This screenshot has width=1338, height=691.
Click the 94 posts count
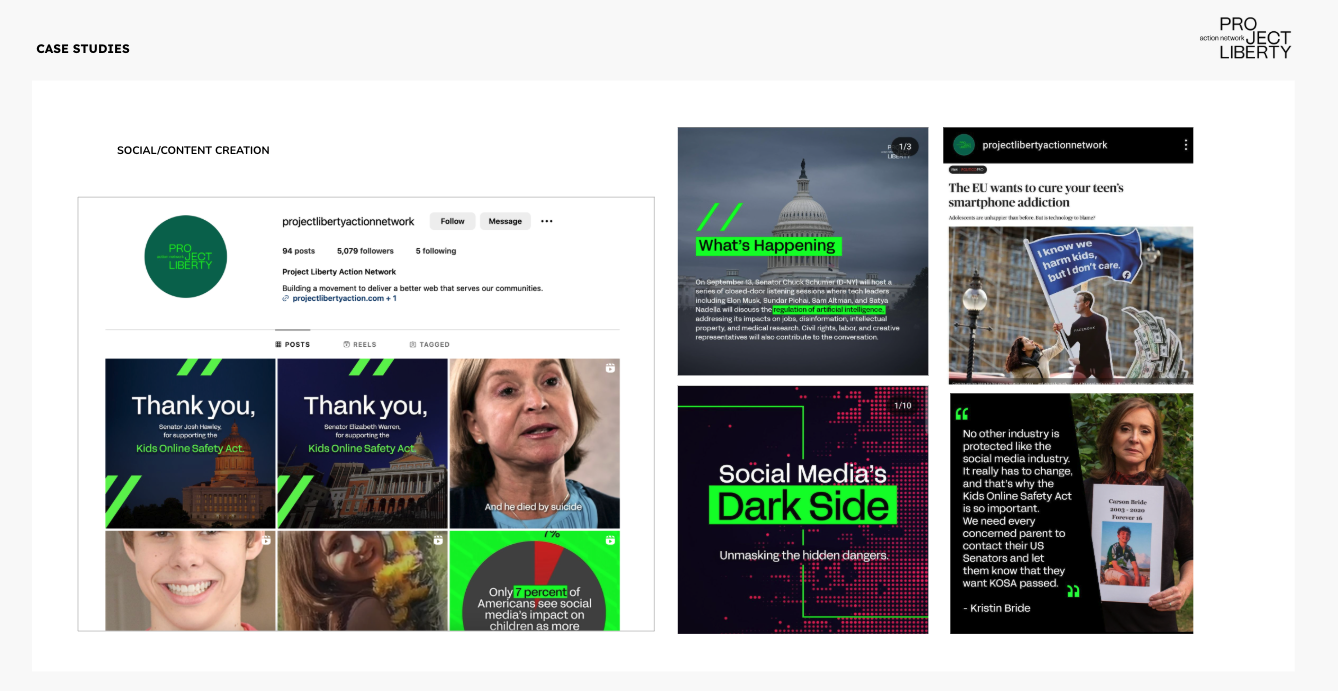tap(298, 251)
